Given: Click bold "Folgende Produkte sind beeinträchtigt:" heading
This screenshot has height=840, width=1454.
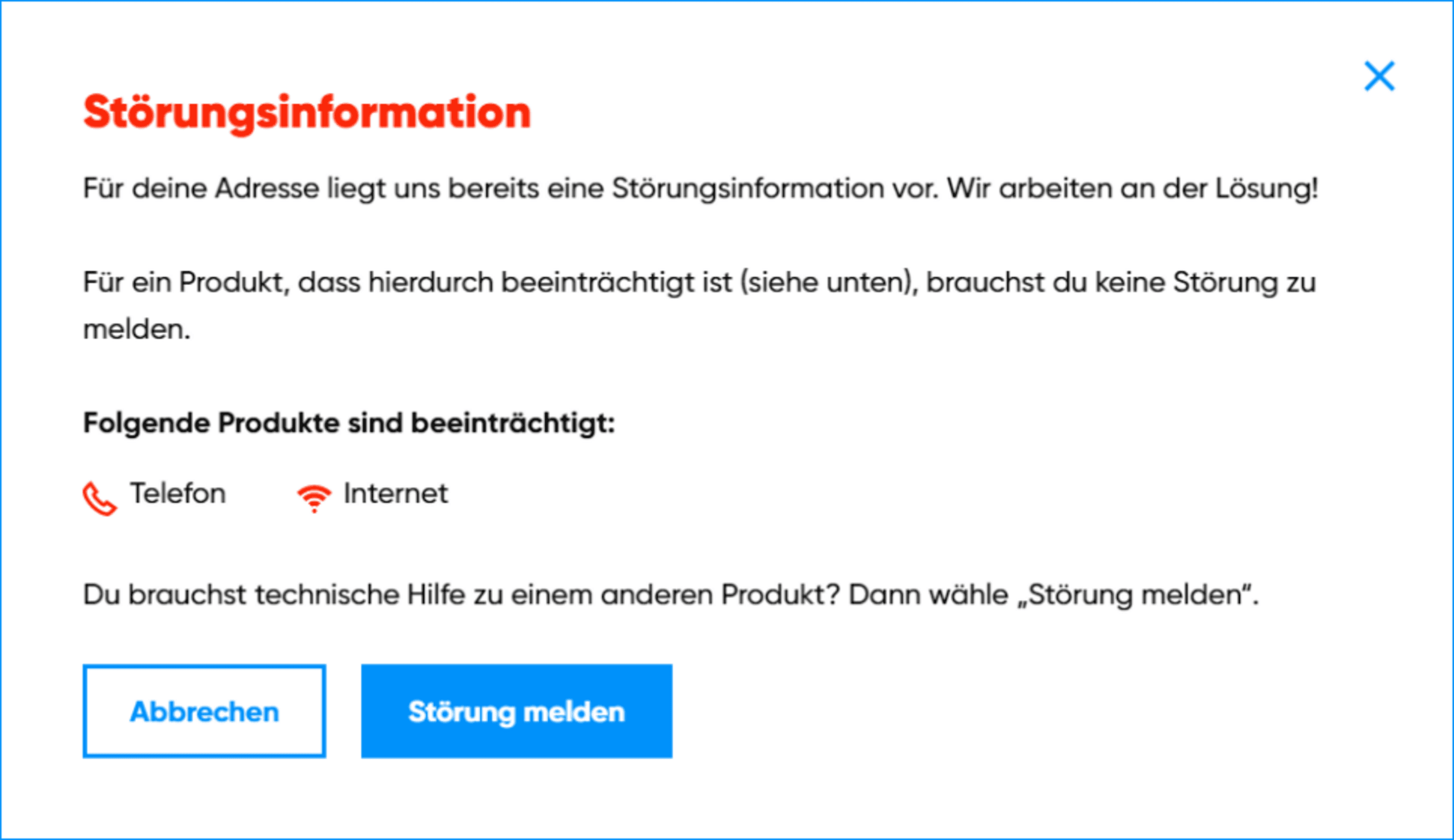Looking at the screenshot, I should (349, 424).
